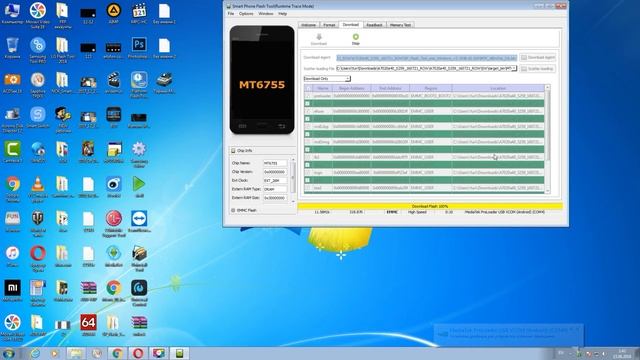This screenshot has width=640, height=360.
Task: Open the Photoshop desktop shortcut
Action: coord(139,45)
